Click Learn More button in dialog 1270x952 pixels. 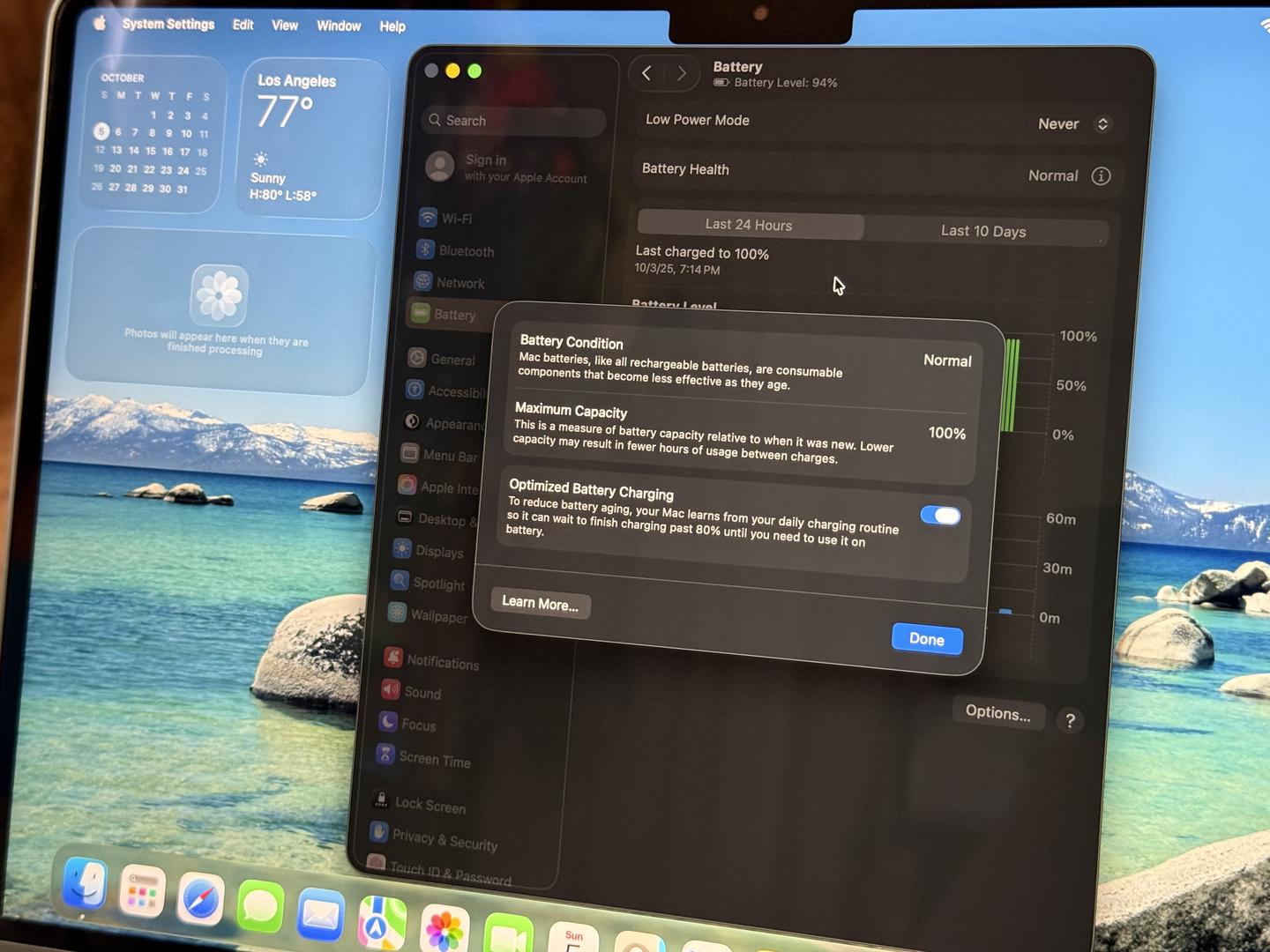[x=540, y=603]
